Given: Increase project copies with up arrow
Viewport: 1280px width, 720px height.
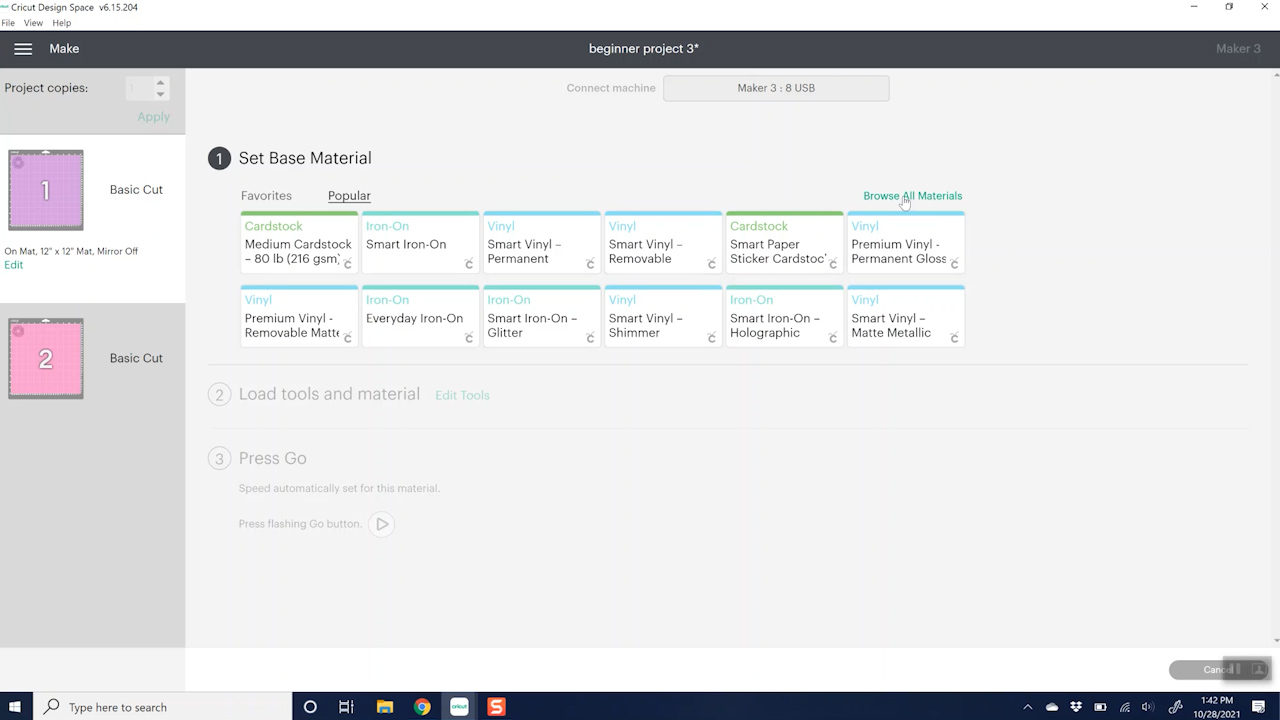Looking at the screenshot, I should 160,83.
